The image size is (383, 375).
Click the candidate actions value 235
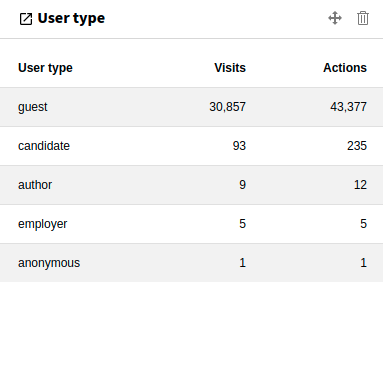pos(357,146)
